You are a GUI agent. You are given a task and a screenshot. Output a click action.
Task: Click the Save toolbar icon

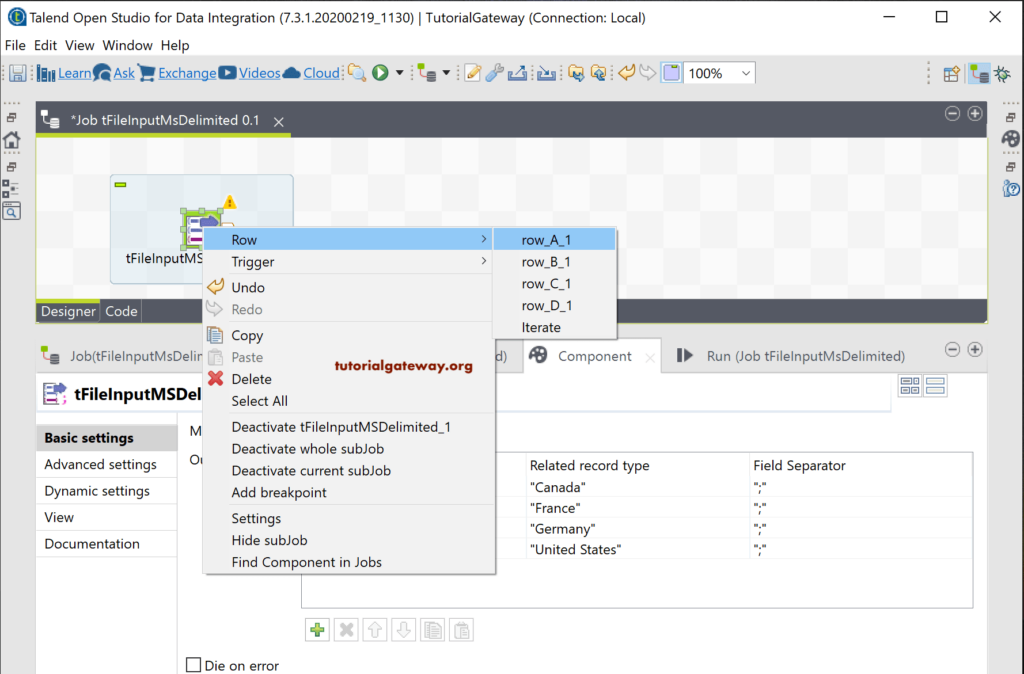tap(18, 73)
